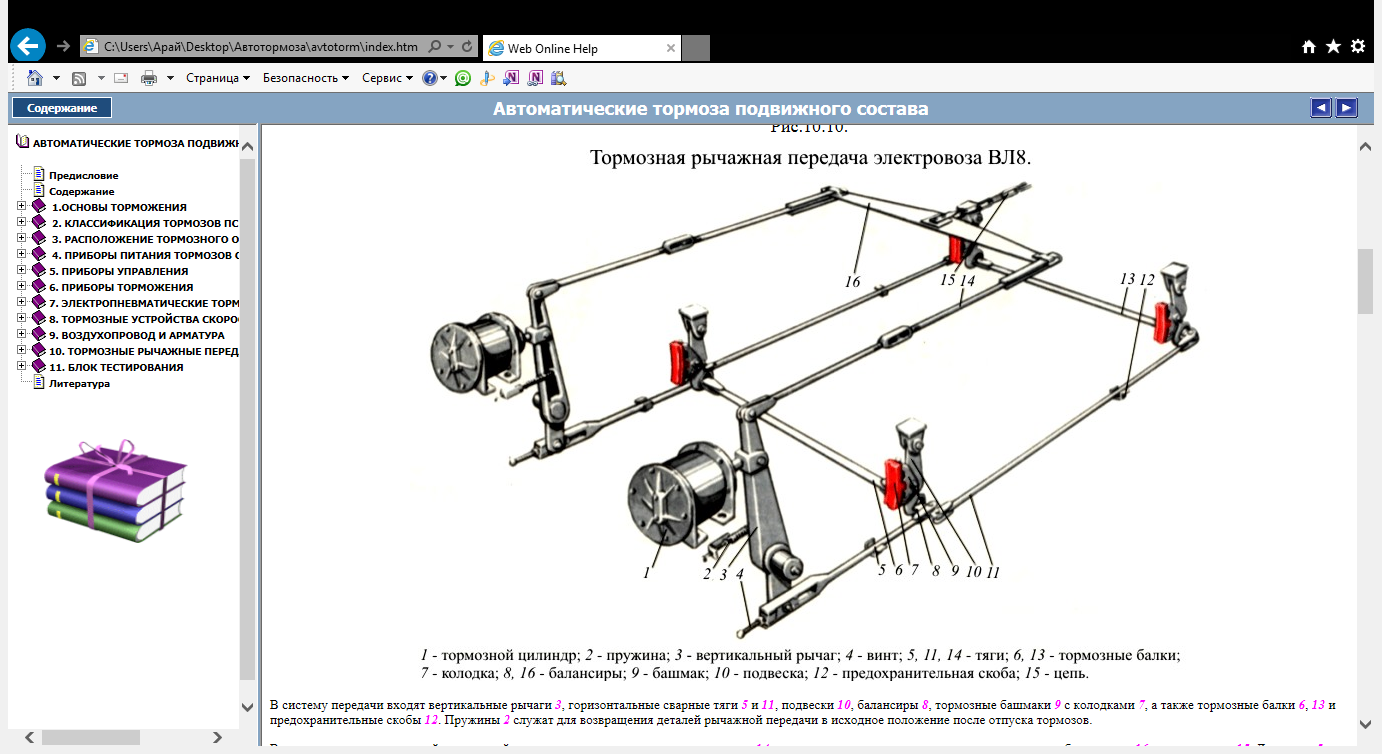Refresh the page with reload icon
Viewport: 1382px width, 754px height.
click(x=467, y=47)
